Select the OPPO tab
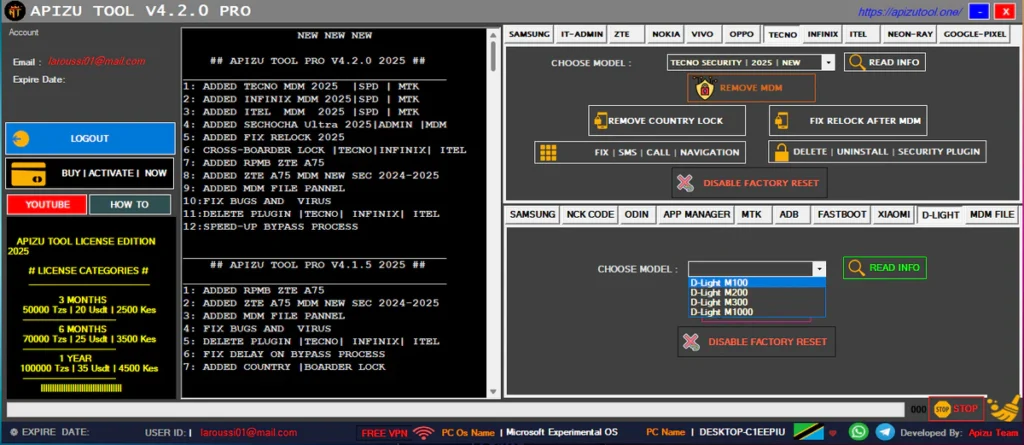This screenshot has width=1024, height=445. point(741,34)
